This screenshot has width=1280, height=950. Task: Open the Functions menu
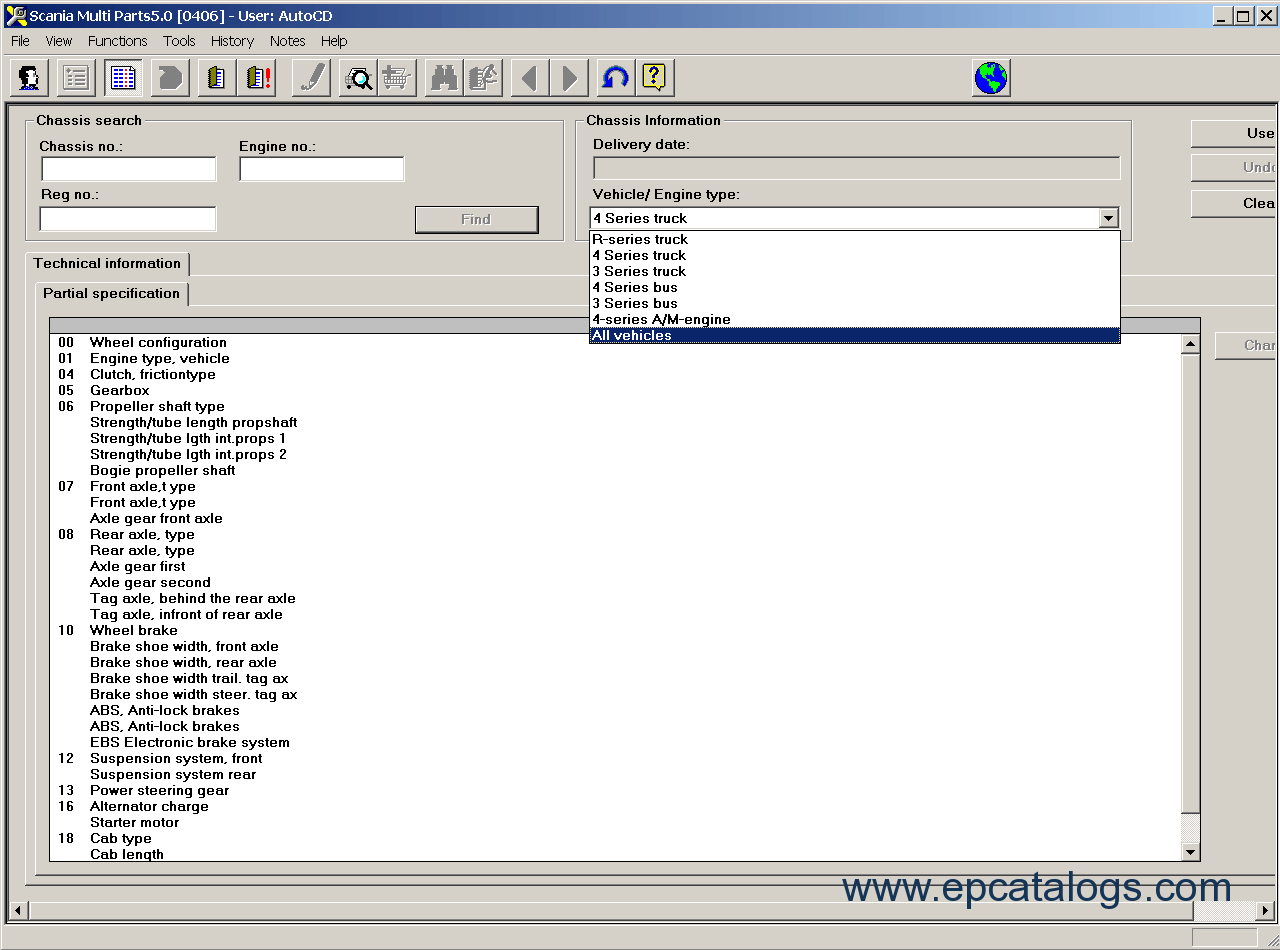tap(117, 41)
